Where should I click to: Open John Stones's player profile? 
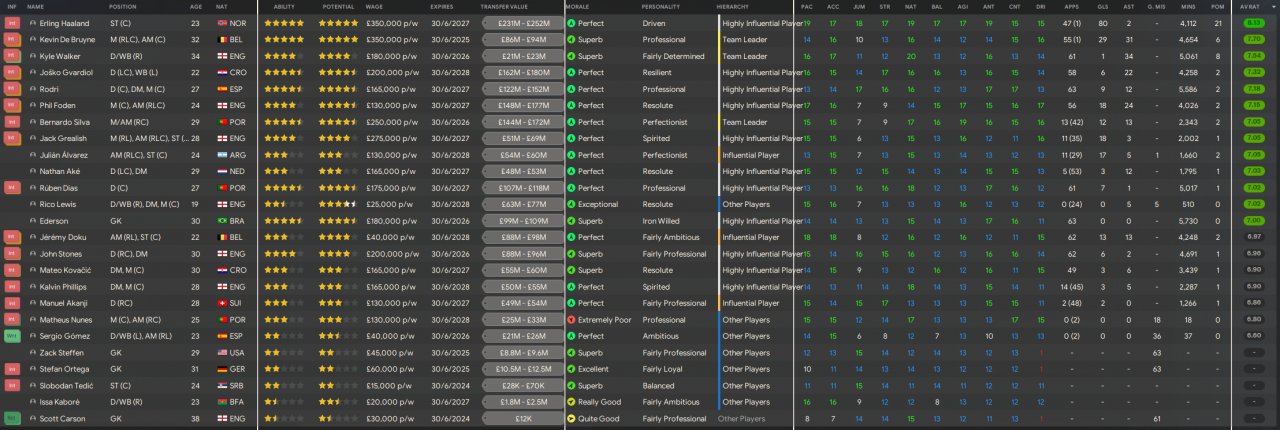(61, 254)
